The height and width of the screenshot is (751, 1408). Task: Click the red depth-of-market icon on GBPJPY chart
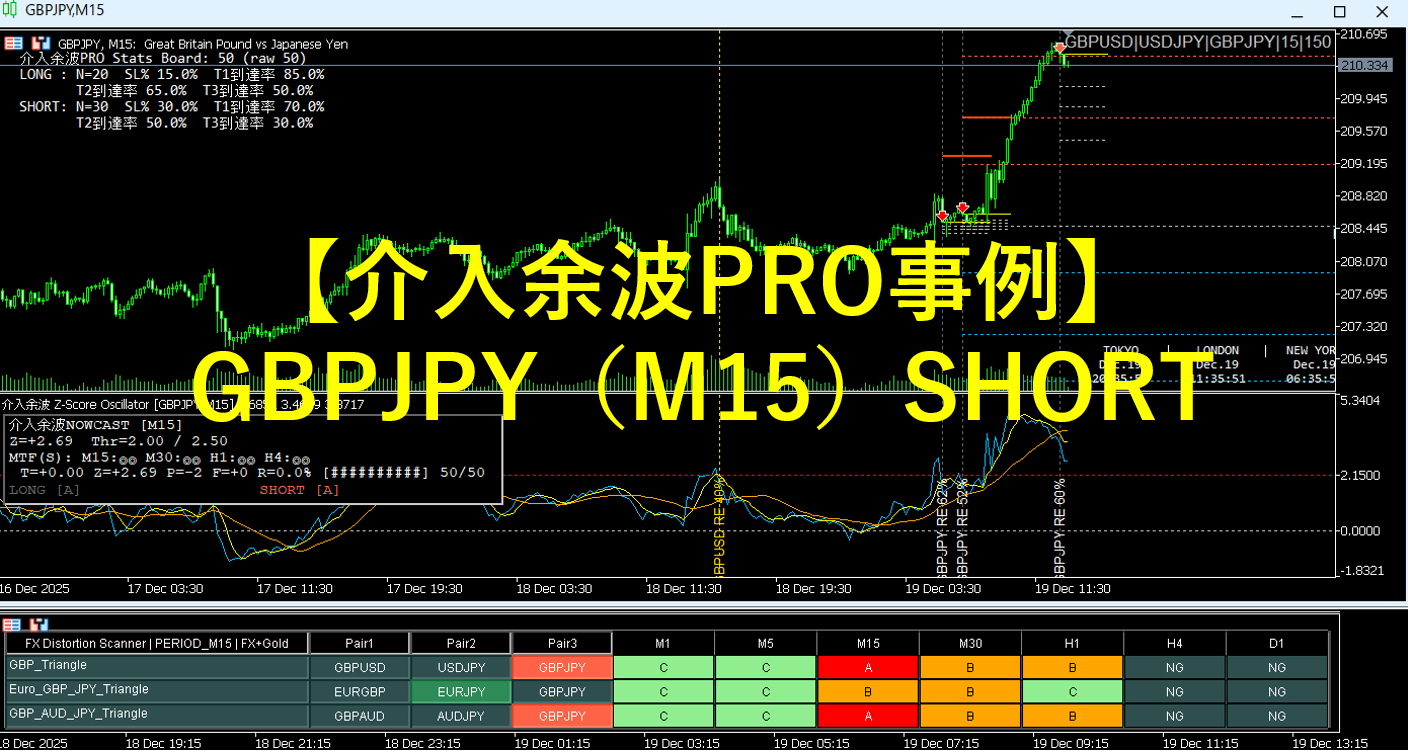(14, 43)
